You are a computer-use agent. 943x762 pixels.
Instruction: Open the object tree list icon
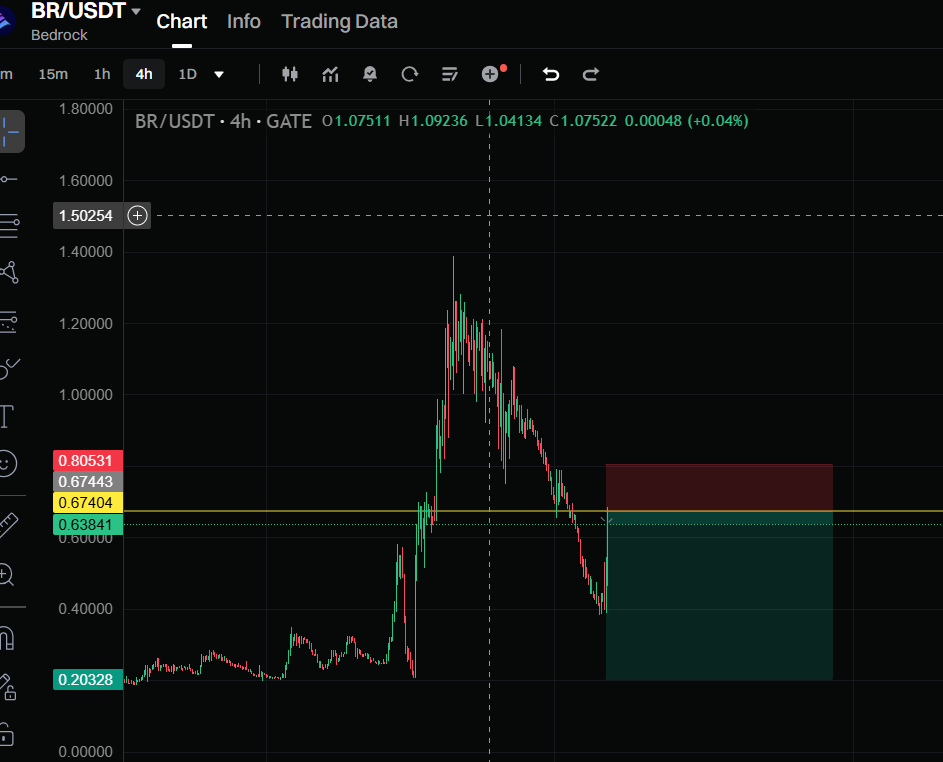[449, 74]
